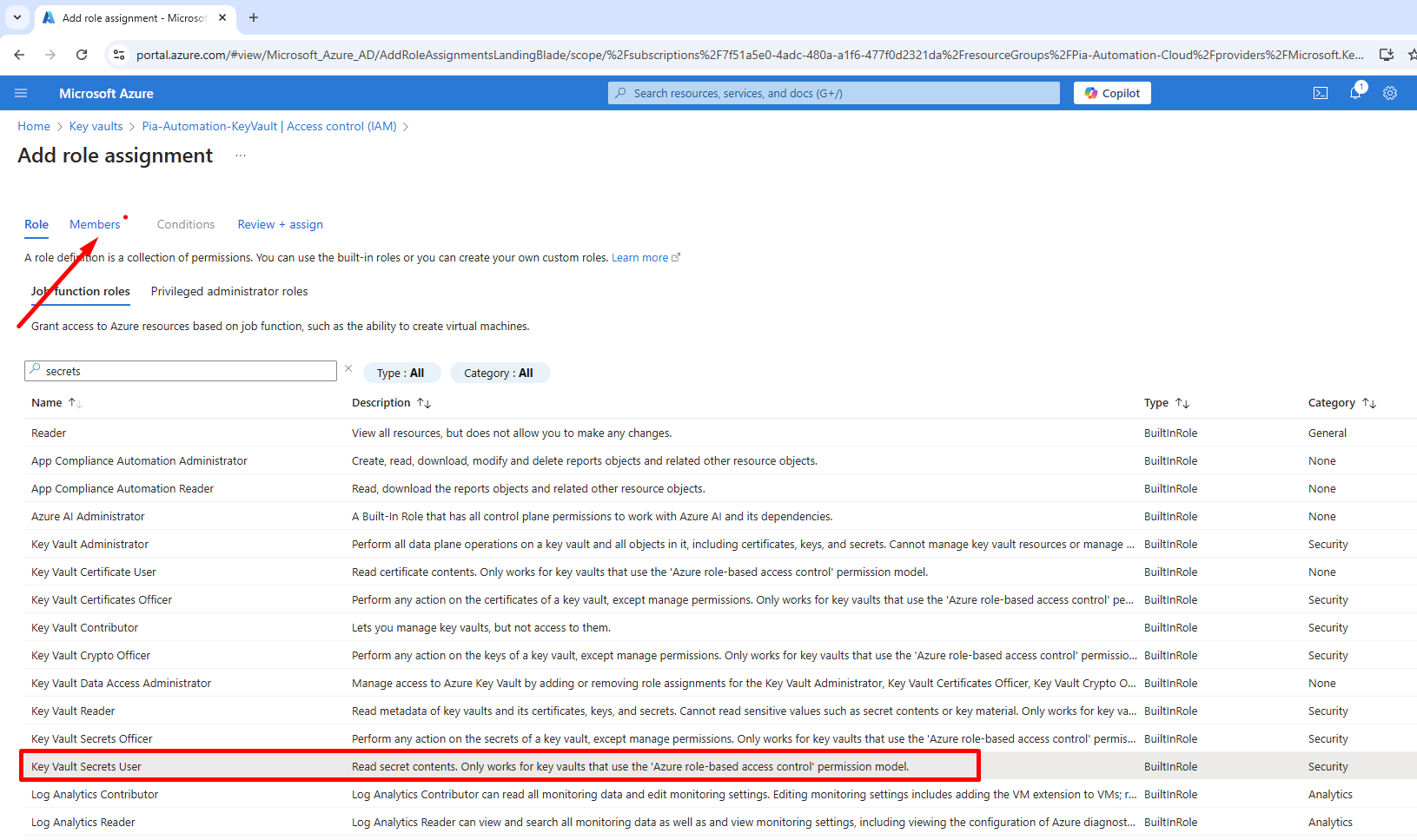Viewport: 1417px width, 840px height.
Task: Select Key Vault Certificates Officer role
Action: [720, 599]
